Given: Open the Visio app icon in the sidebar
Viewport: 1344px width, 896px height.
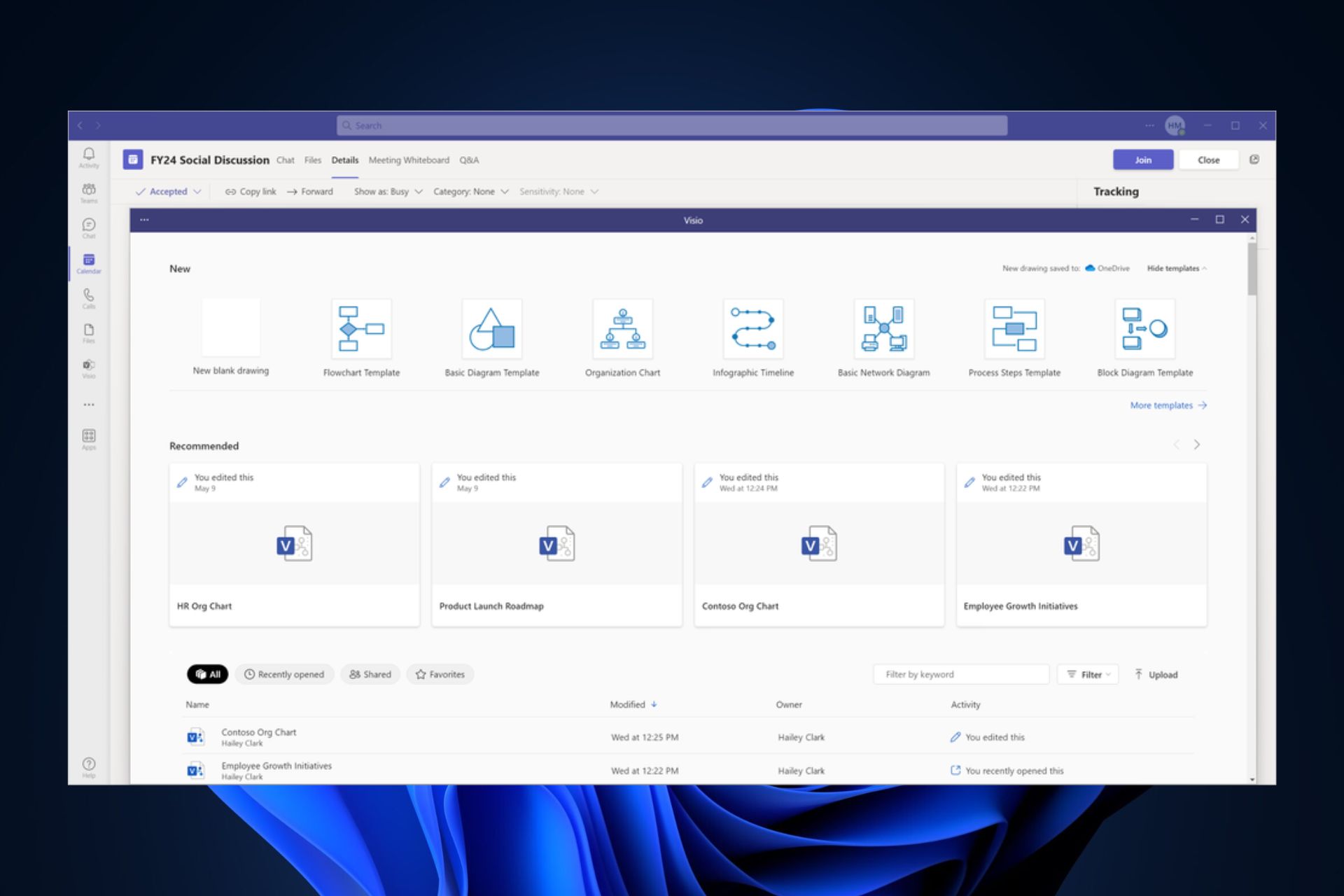Looking at the screenshot, I should click(89, 368).
